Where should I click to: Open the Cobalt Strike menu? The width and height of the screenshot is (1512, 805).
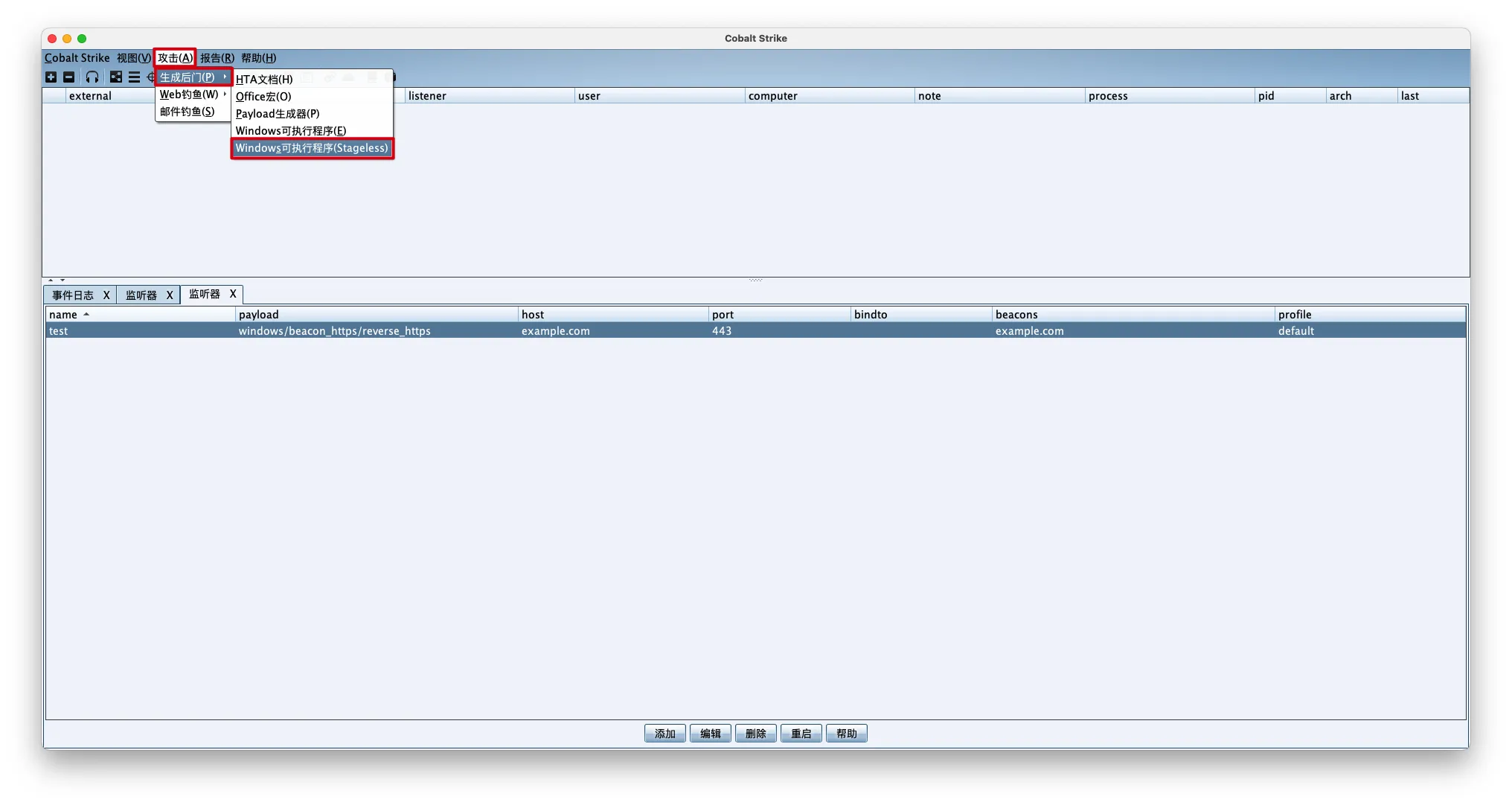(x=77, y=58)
